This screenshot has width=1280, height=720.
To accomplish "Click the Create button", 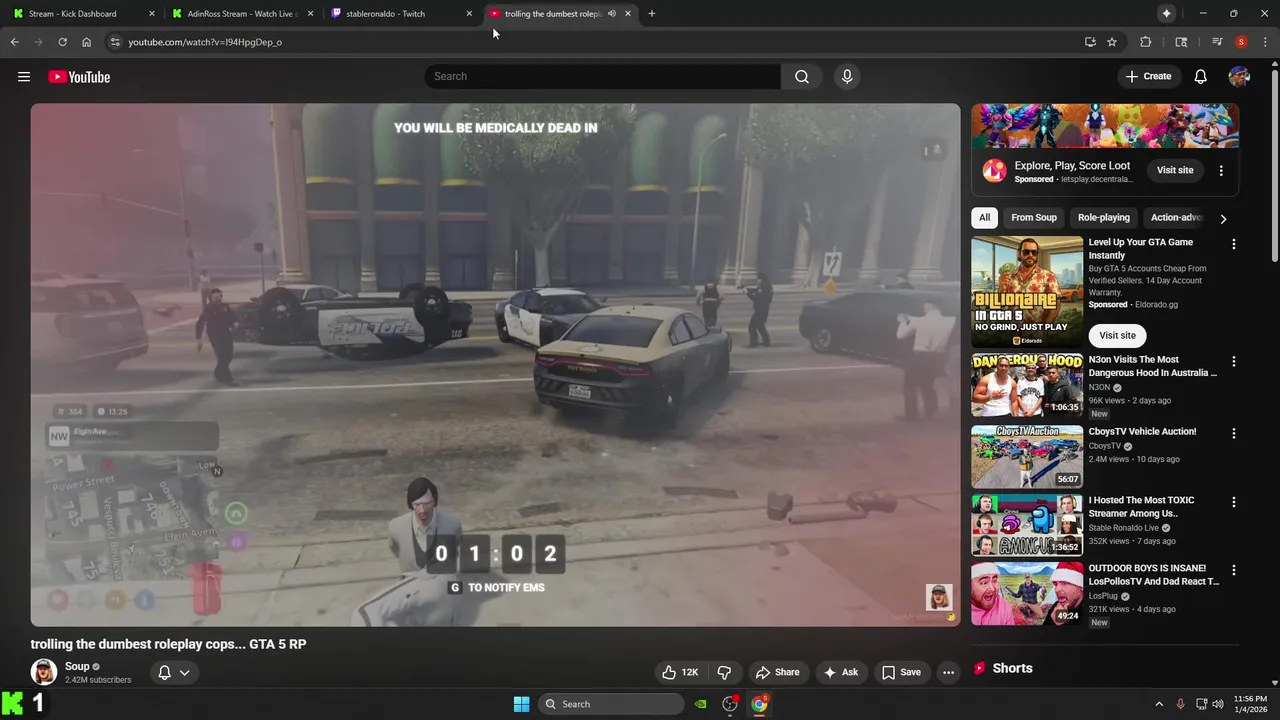I will pyautogui.click(x=1148, y=77).
